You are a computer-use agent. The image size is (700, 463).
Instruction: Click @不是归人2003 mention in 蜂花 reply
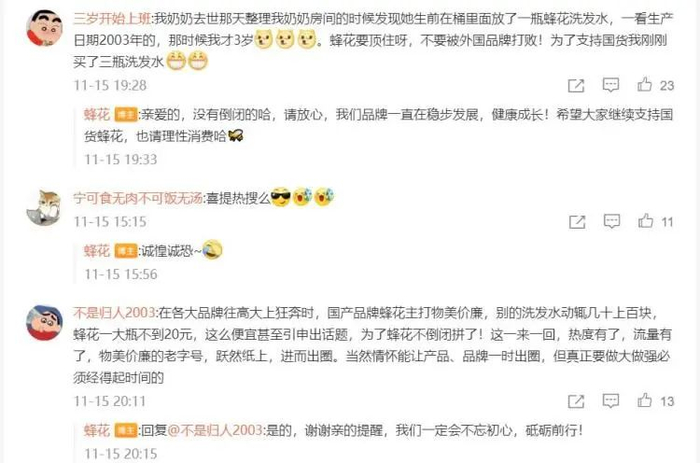click(215, 430)
